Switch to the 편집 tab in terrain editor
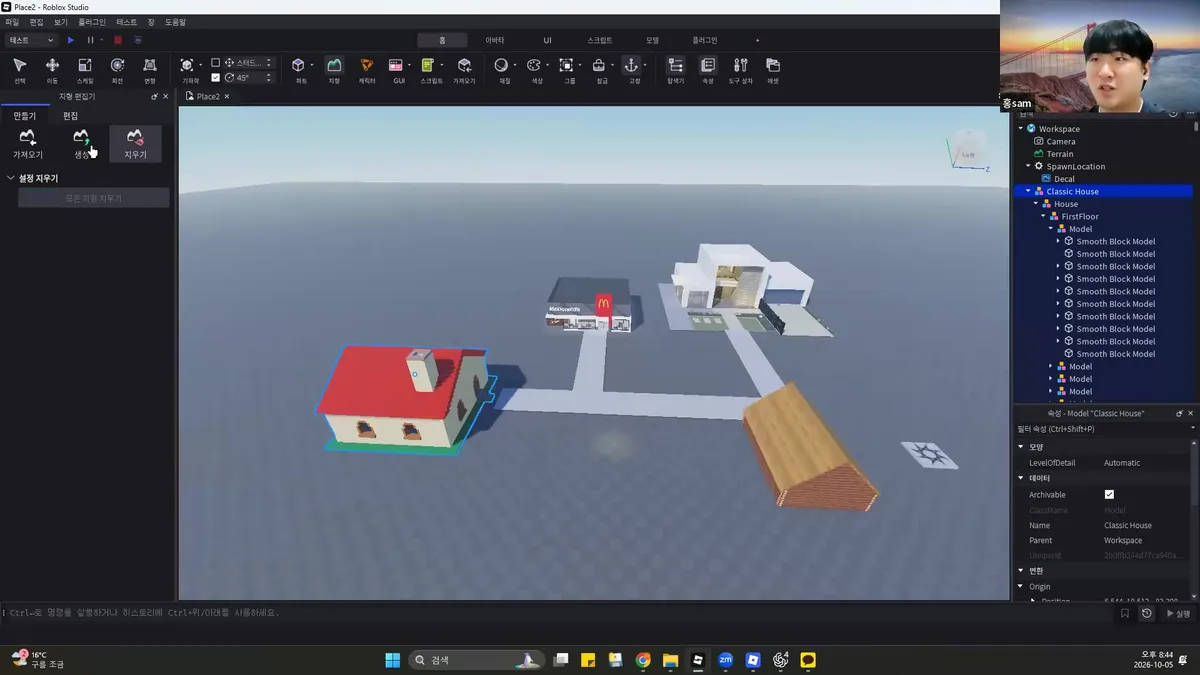Screen dimensions: 1200x675 (70, 116)
